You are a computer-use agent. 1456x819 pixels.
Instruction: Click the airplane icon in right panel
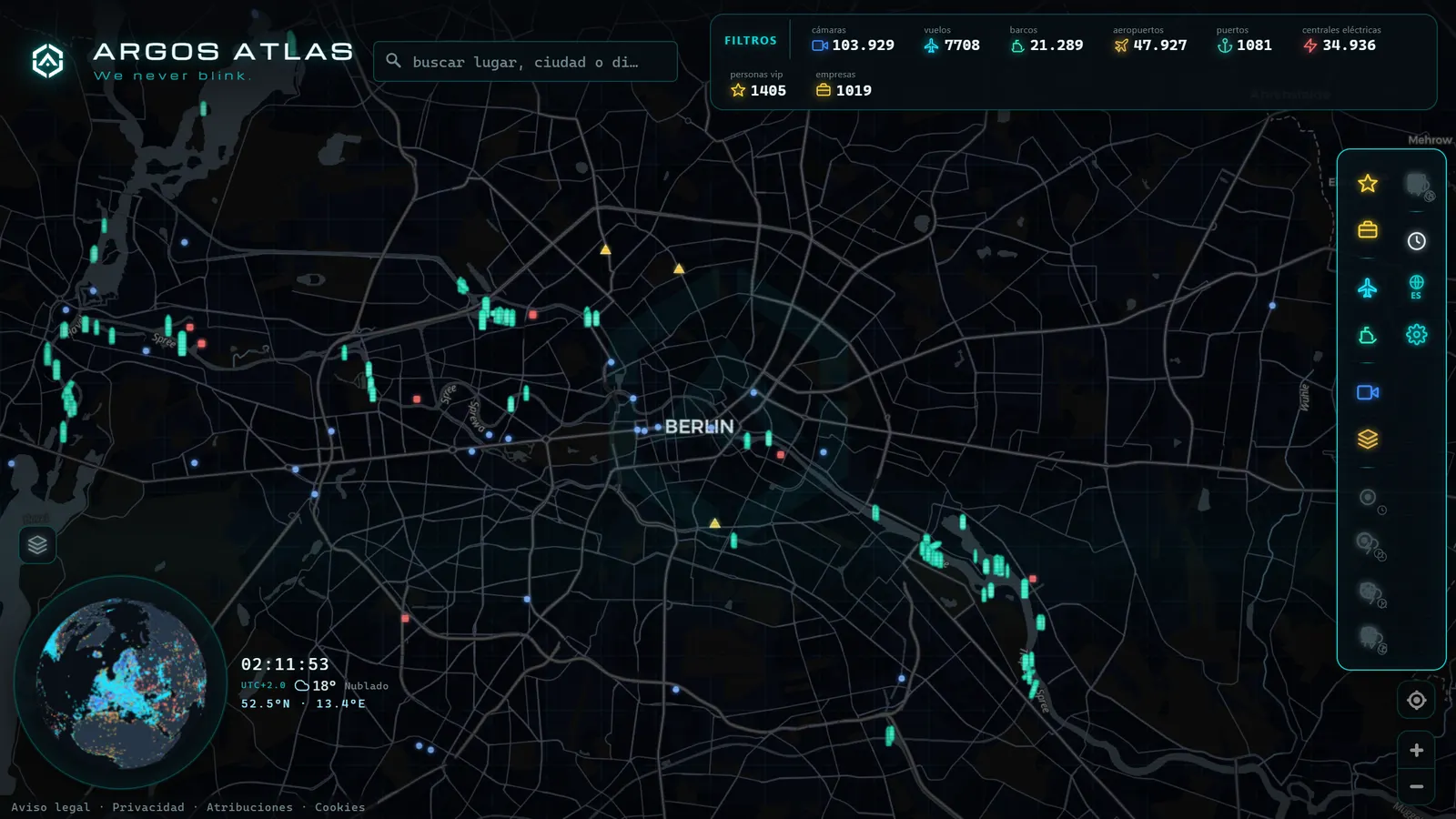(1368, 288)
